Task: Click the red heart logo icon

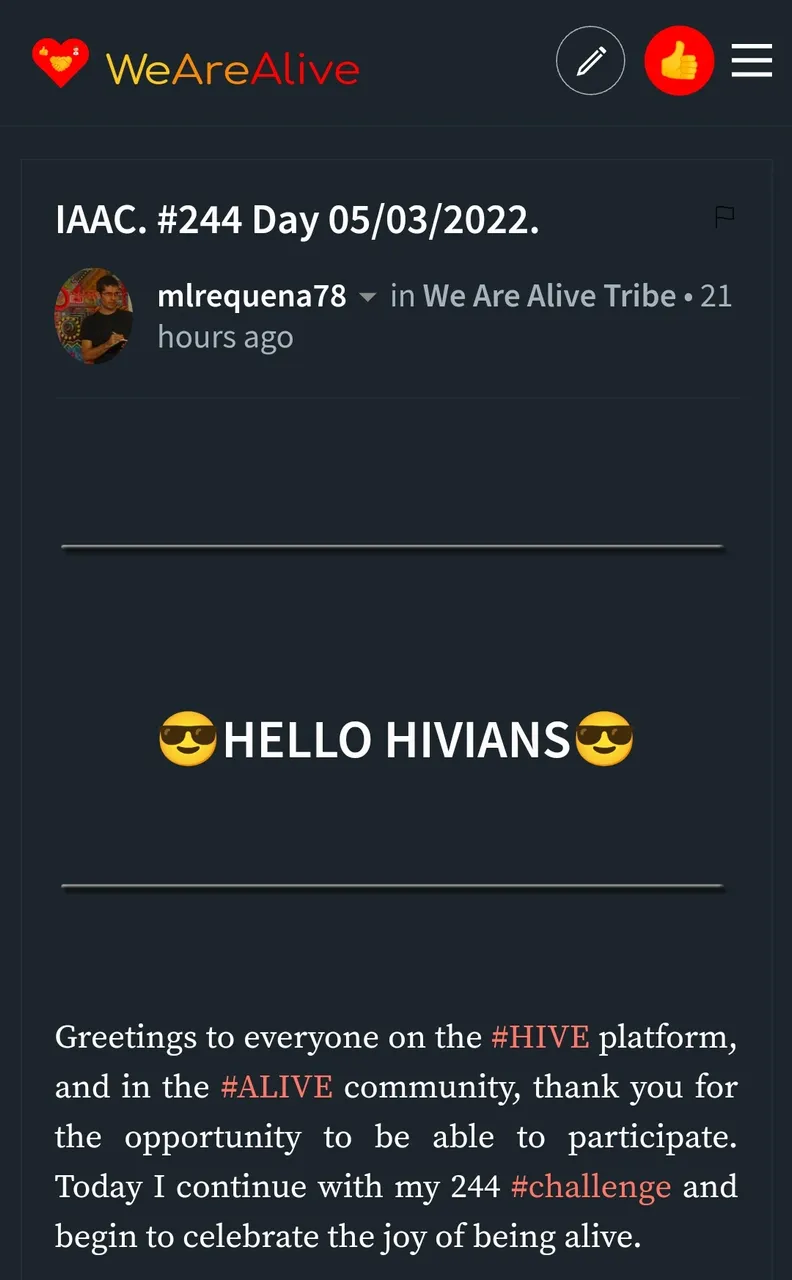Action: [x=60, y=63]
